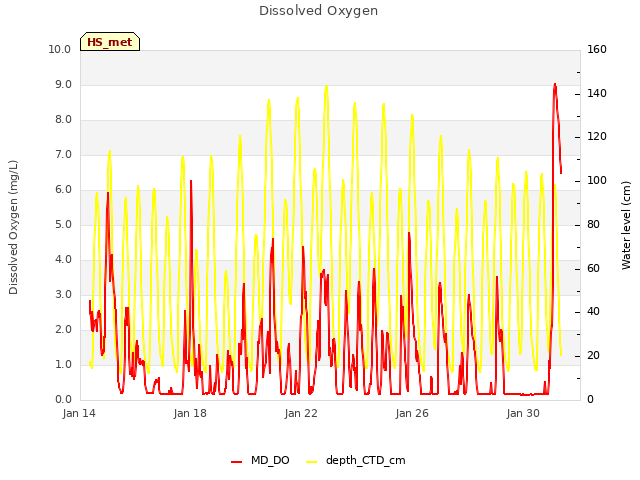Click the Dissolved Oxygen (mg/L) axis label
The width and height of the screenshot is (640, 480).
(13, 227)
